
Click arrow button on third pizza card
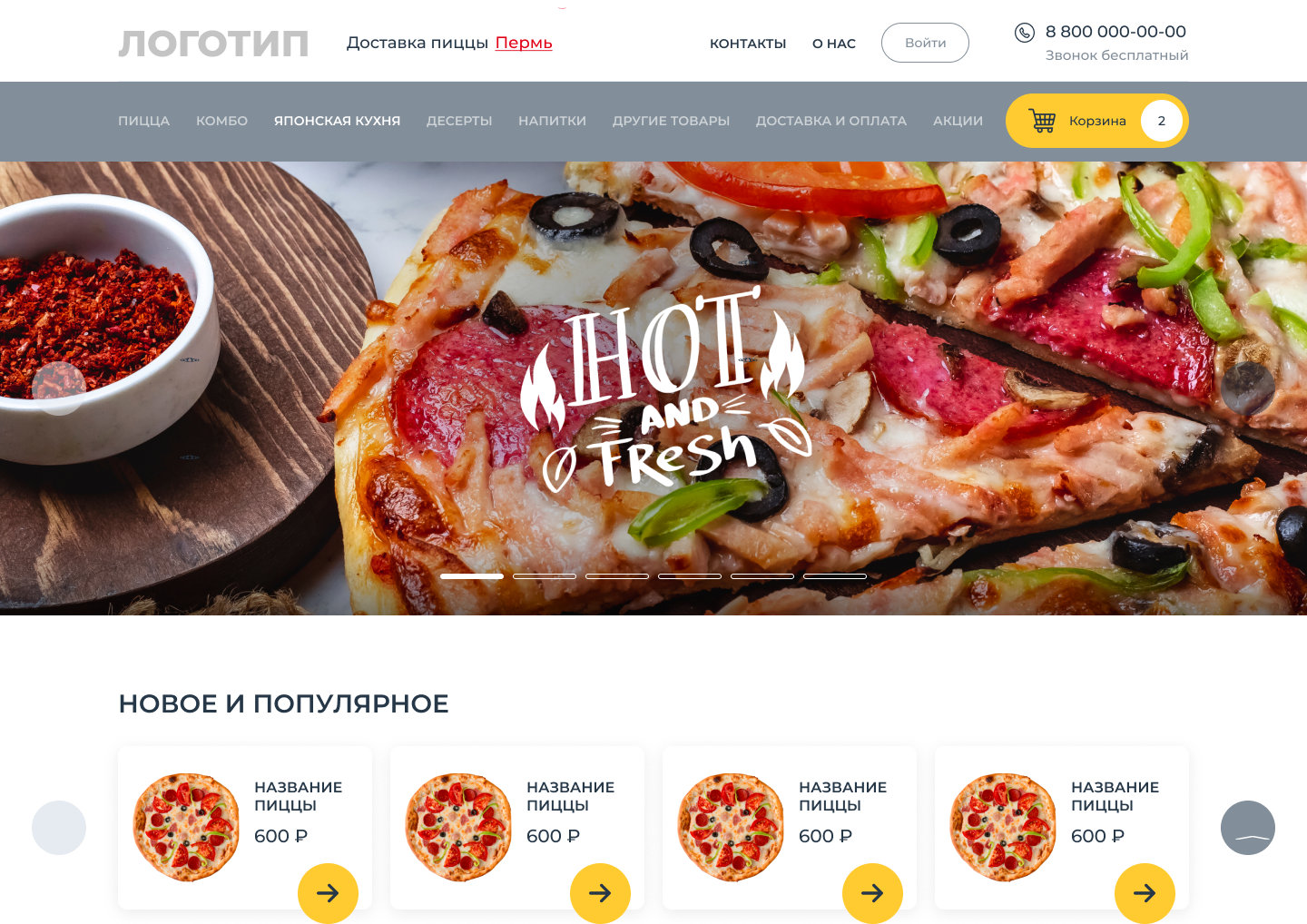tap(872, 893)
